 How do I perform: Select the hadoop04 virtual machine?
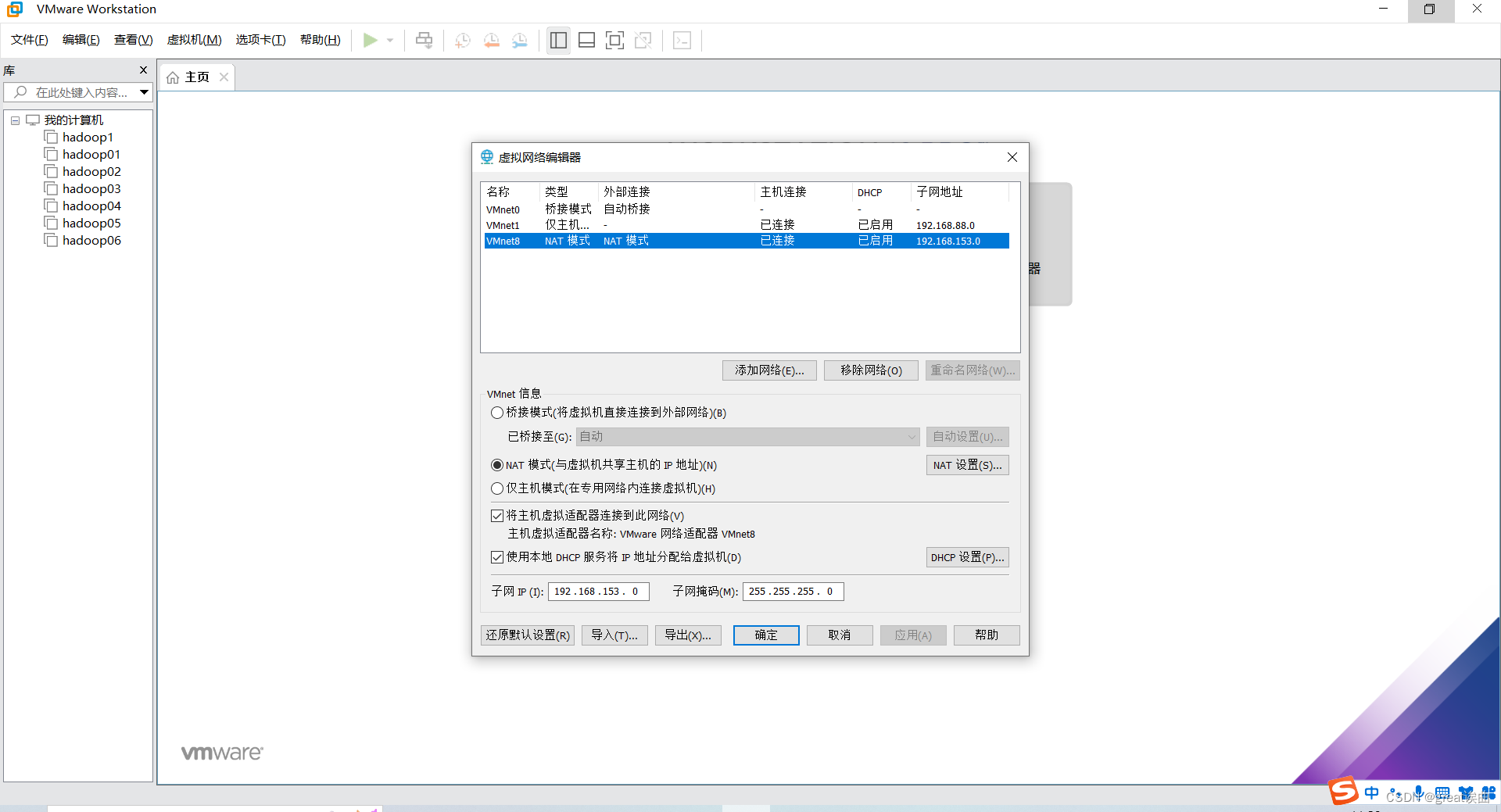91,206
